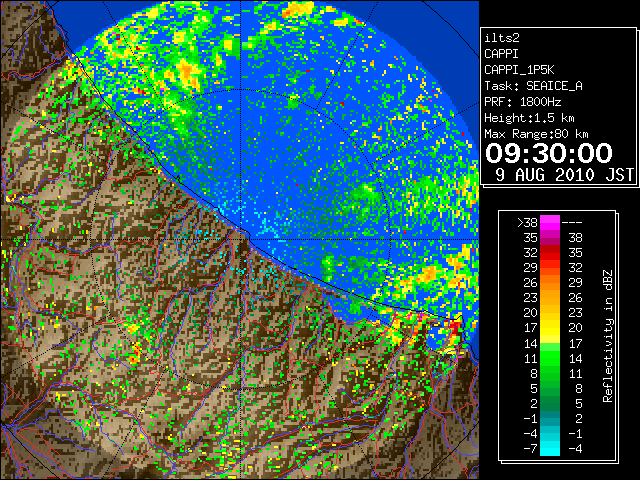Pick the magenta top band of the legend
Viewport: 640px width, 480px height.
click(550, 222)
